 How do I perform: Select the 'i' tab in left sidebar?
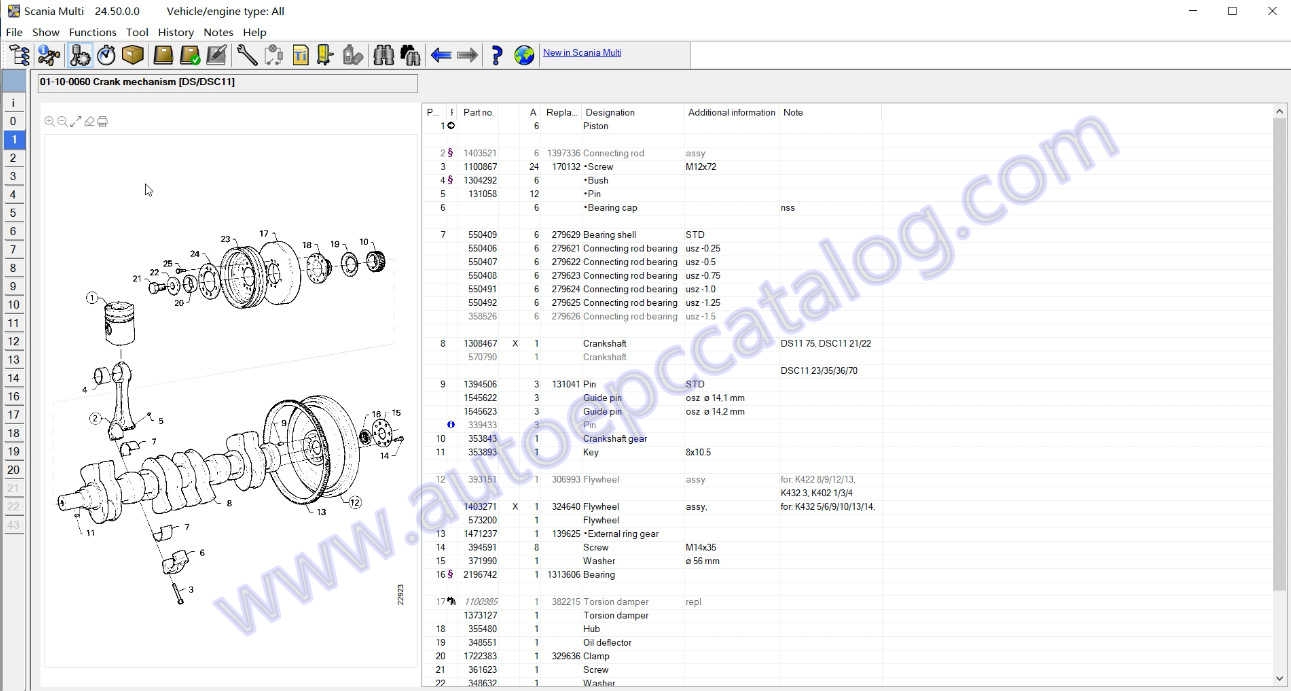click(13, 103)
